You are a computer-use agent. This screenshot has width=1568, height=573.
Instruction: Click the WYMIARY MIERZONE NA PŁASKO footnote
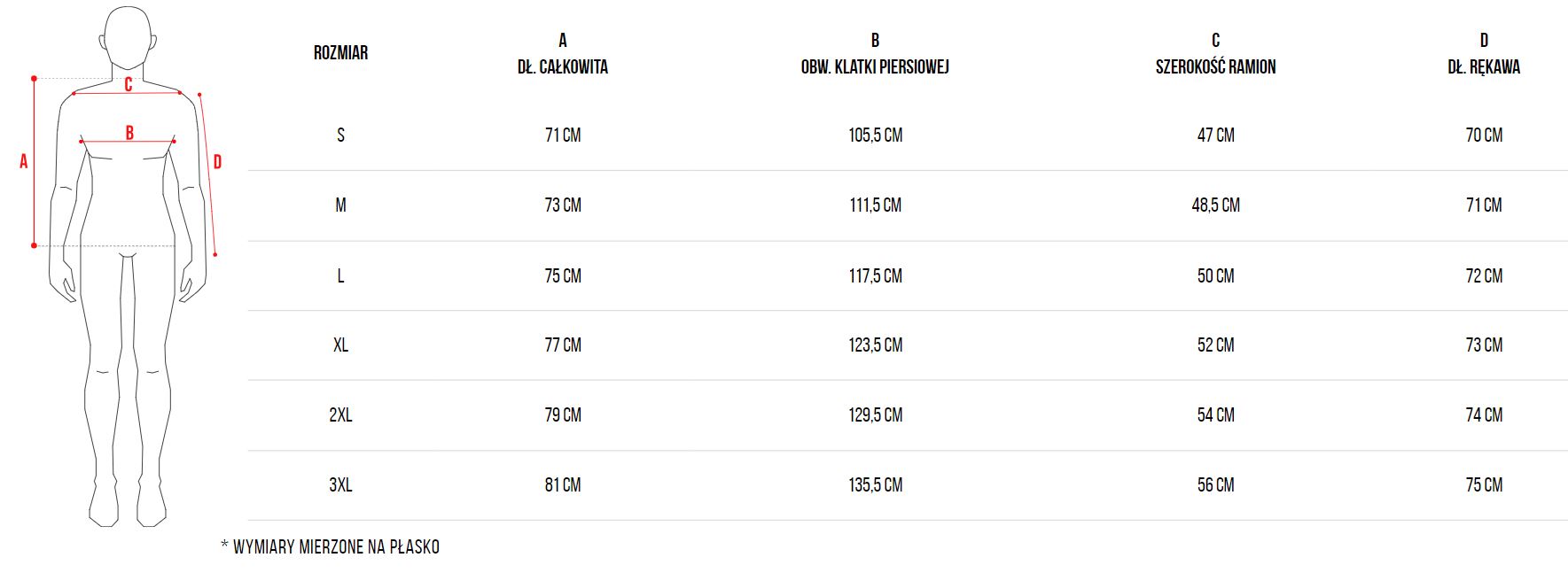[x=336, y=547]
